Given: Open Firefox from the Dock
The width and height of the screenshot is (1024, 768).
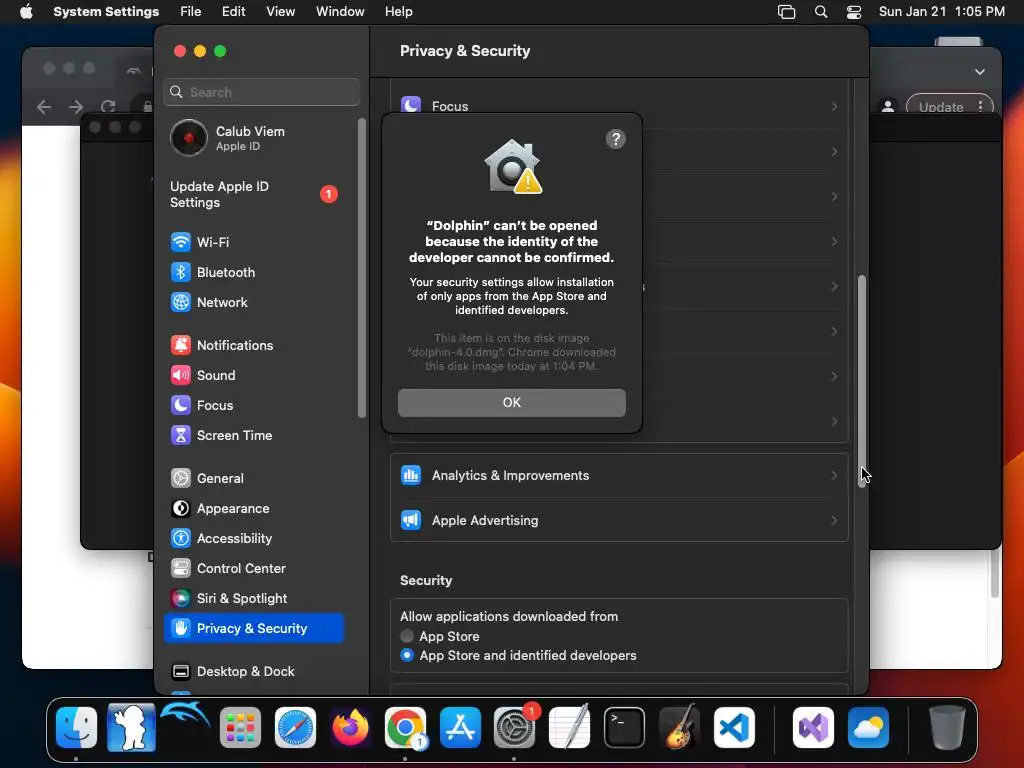Looking at the screenshot, I should pyautogui.click(x=350, y=728).
